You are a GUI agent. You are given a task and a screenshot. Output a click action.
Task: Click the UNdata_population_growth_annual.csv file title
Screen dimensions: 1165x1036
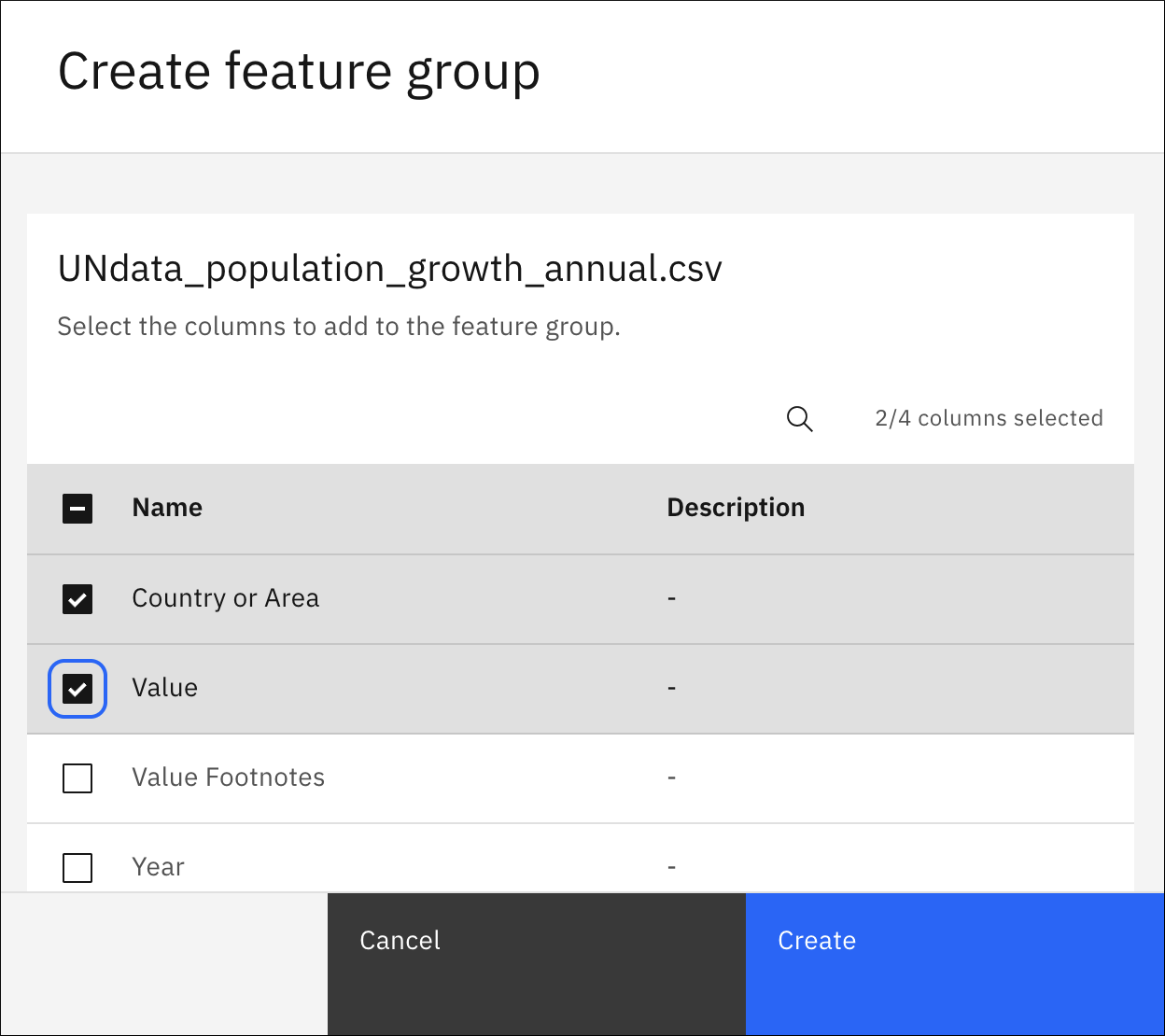click(x=390, y=269)
